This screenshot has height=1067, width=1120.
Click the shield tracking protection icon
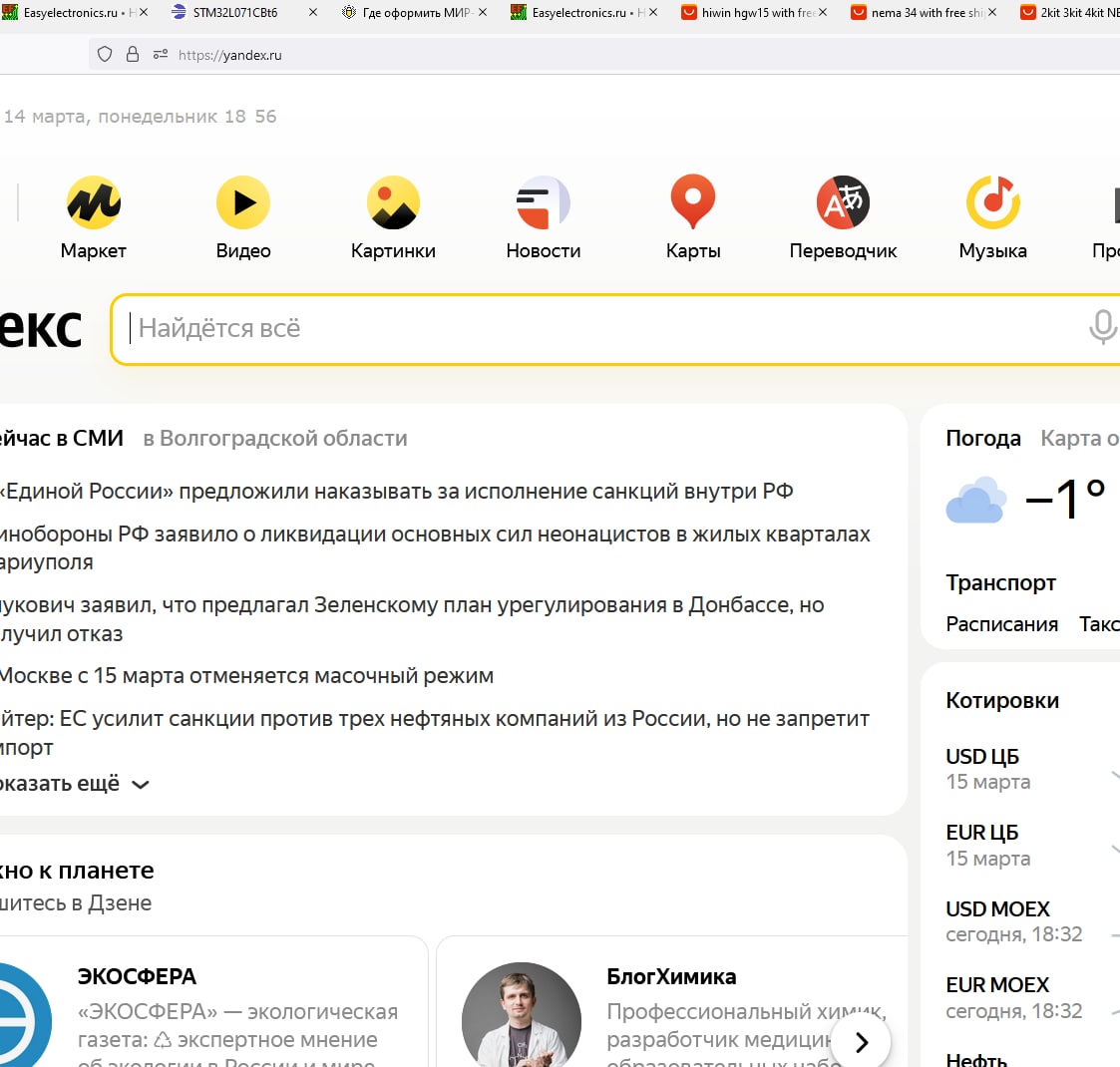pos(105,55)
